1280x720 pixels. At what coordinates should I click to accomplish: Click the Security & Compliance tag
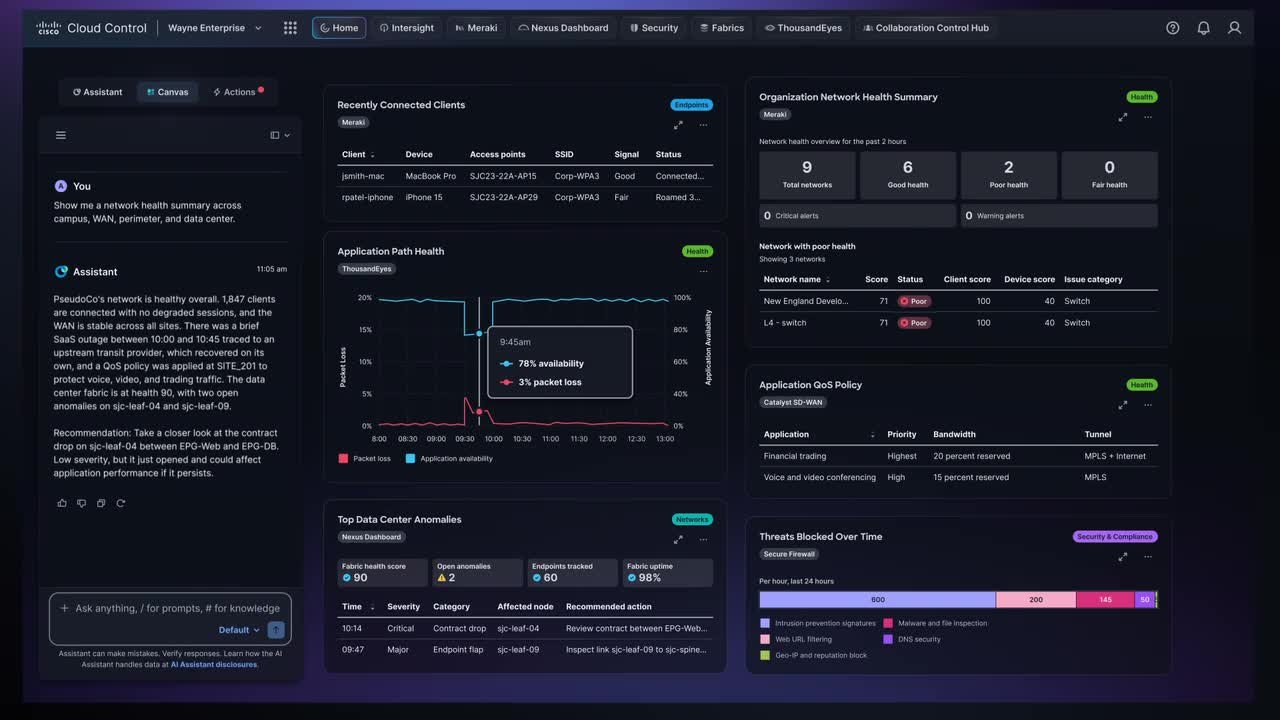pyautogui.click(x=1115, y=537)
